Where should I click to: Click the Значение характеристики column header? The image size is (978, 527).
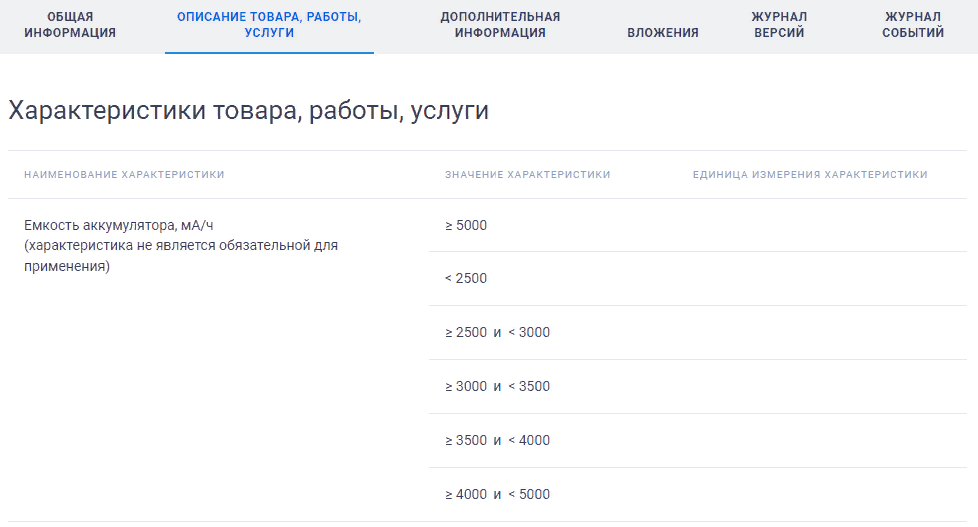click(x=527, y=175)
